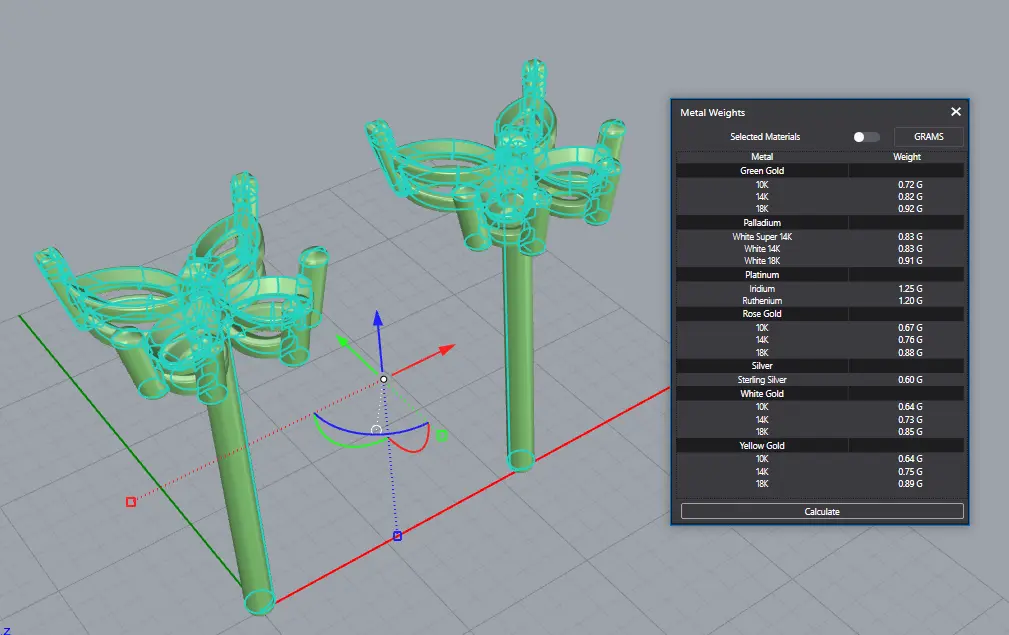Select the Yellow Gold group row
The height and width of the screenshot is (635, 1009).
click(x=762, y=446)
